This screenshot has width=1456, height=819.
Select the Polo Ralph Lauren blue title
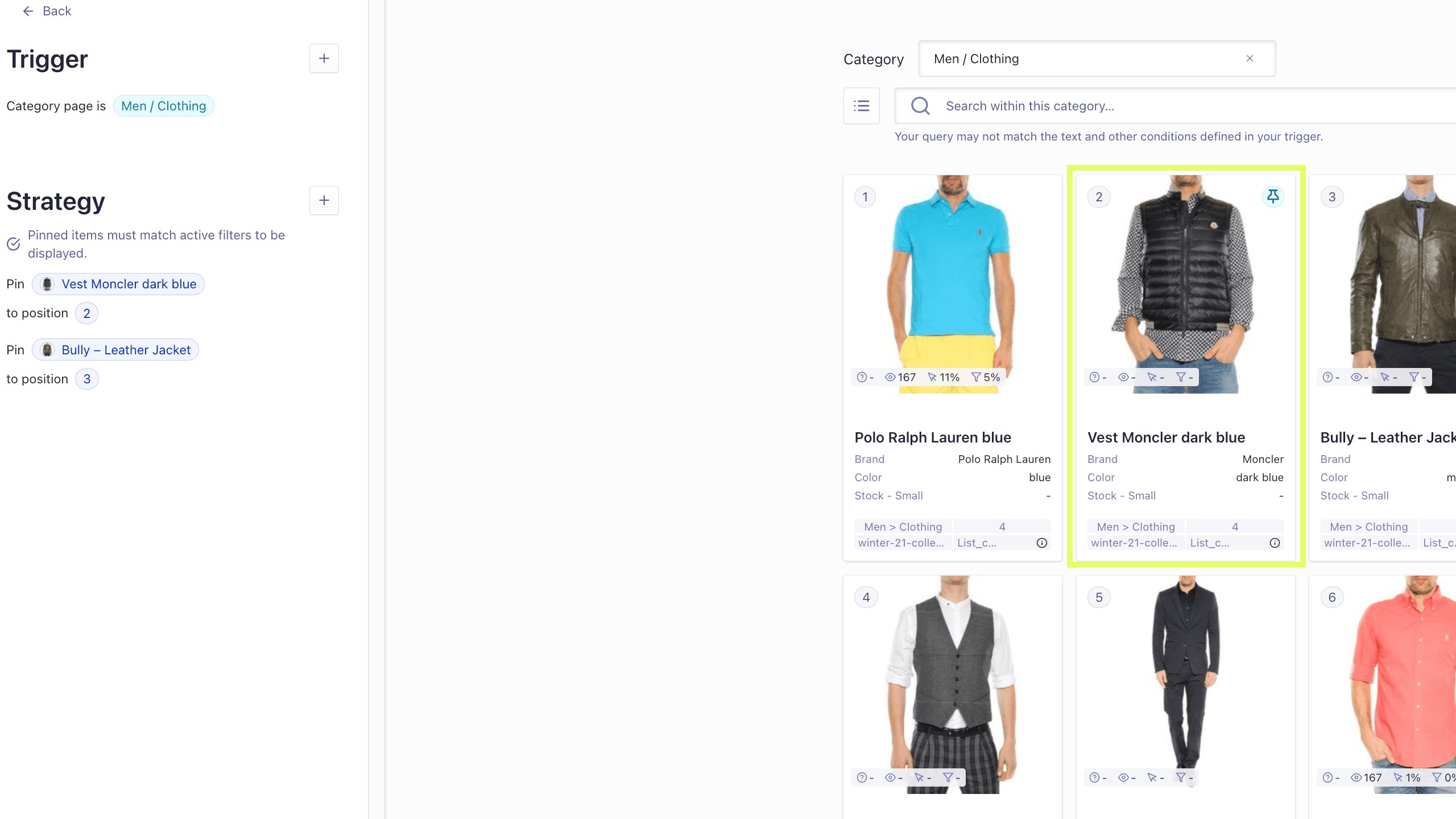point(933,438)
